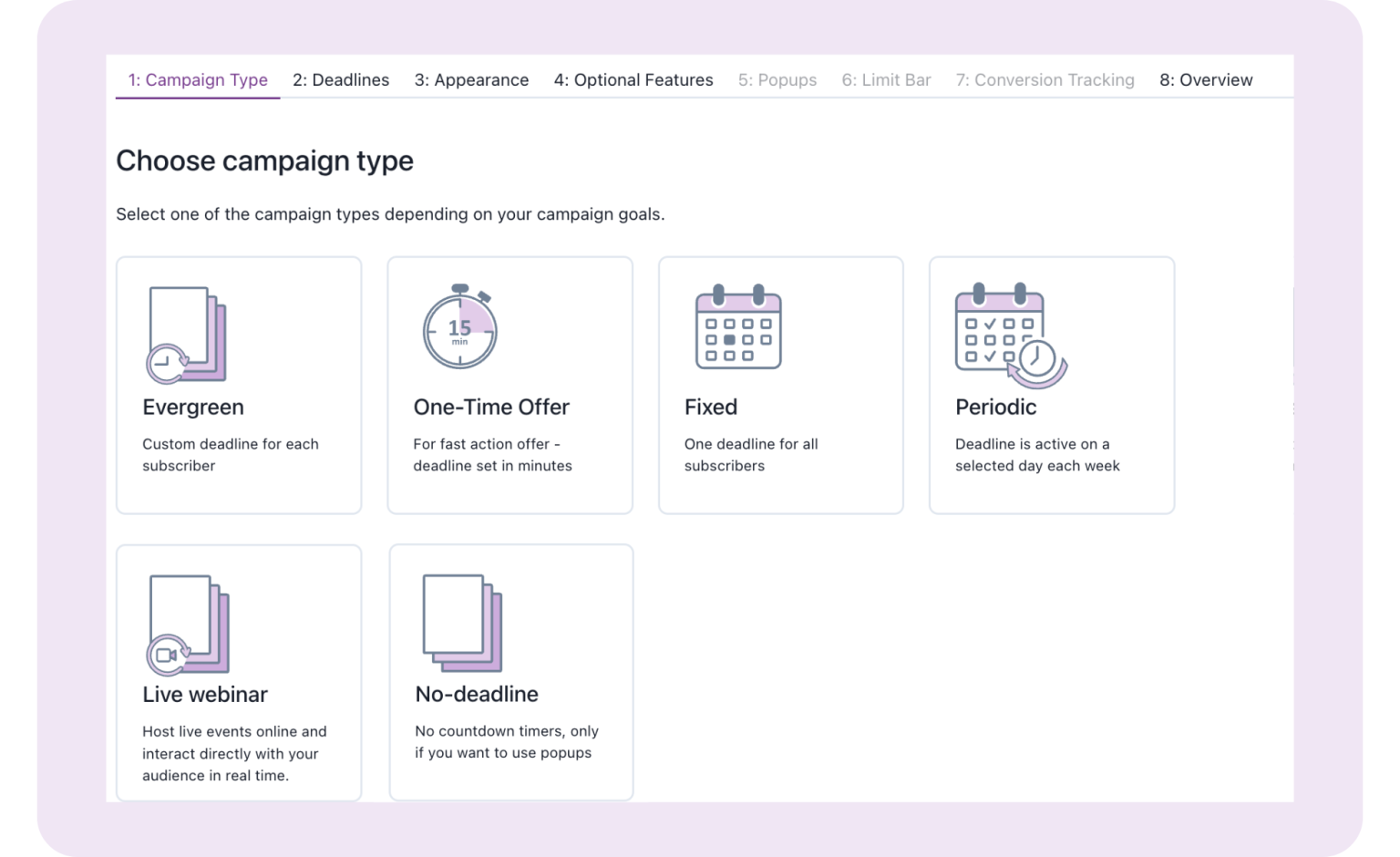The height and width of the screenshot is (857, 1400).
Task: Select the 5: Popups tab
Action: tap(777, 80)
